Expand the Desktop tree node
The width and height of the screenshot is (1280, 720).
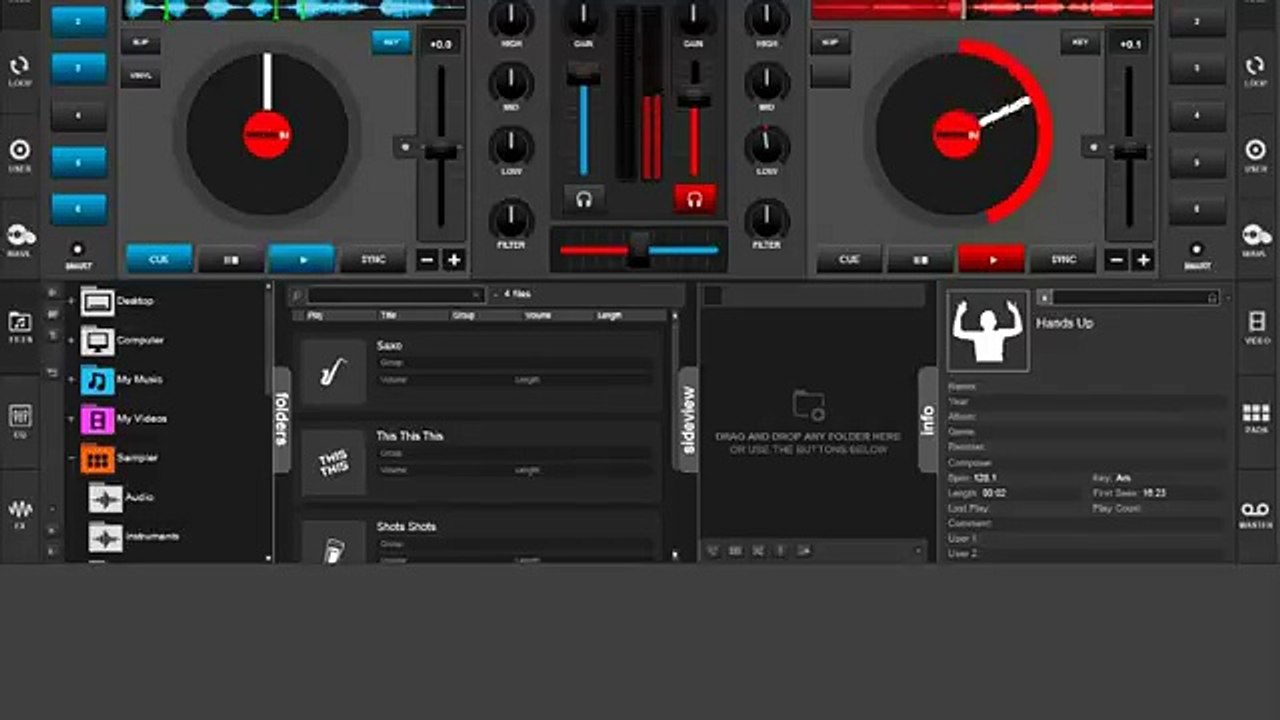71,301
